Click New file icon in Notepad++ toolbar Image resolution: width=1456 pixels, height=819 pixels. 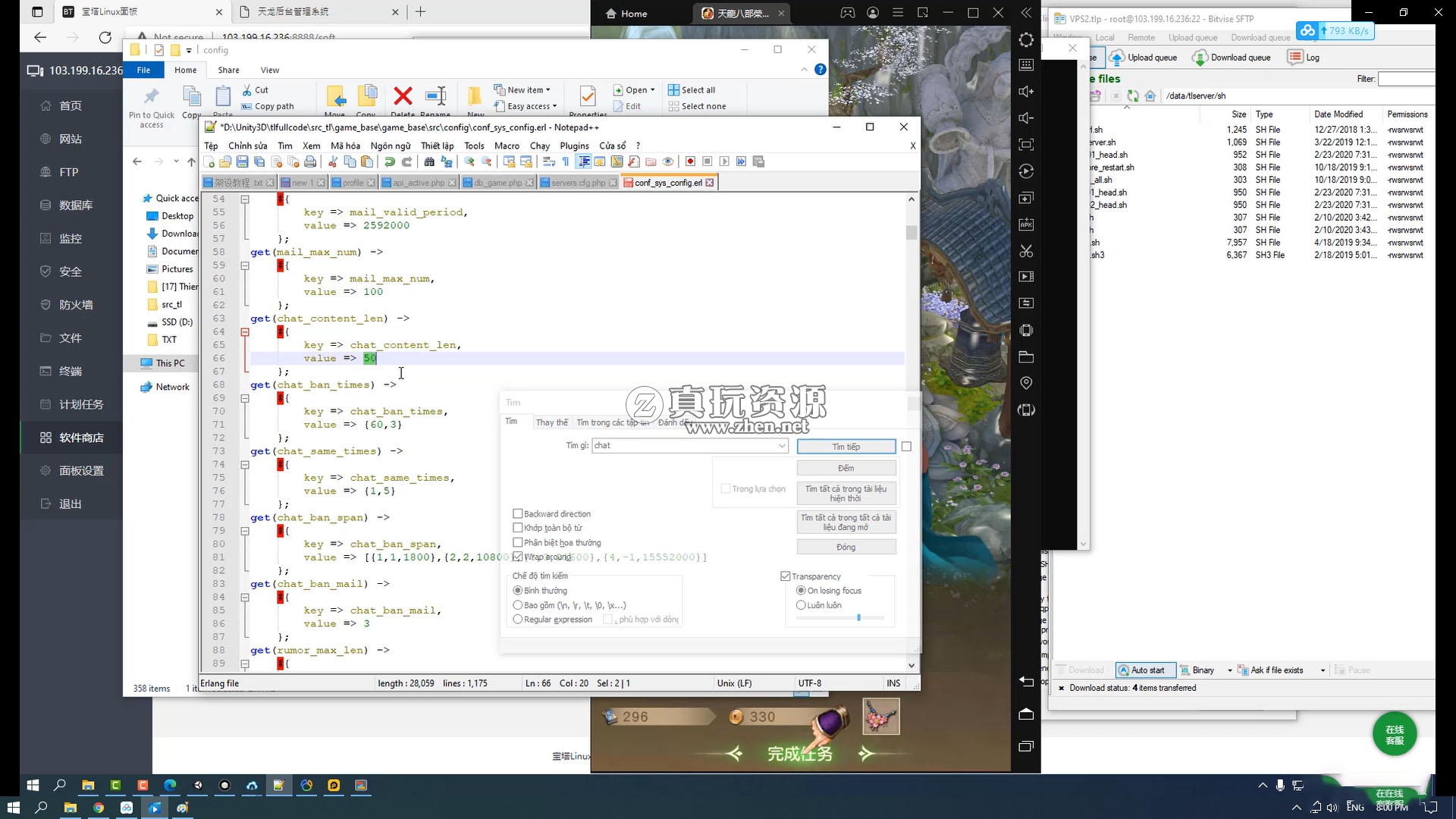coord(209,162)
